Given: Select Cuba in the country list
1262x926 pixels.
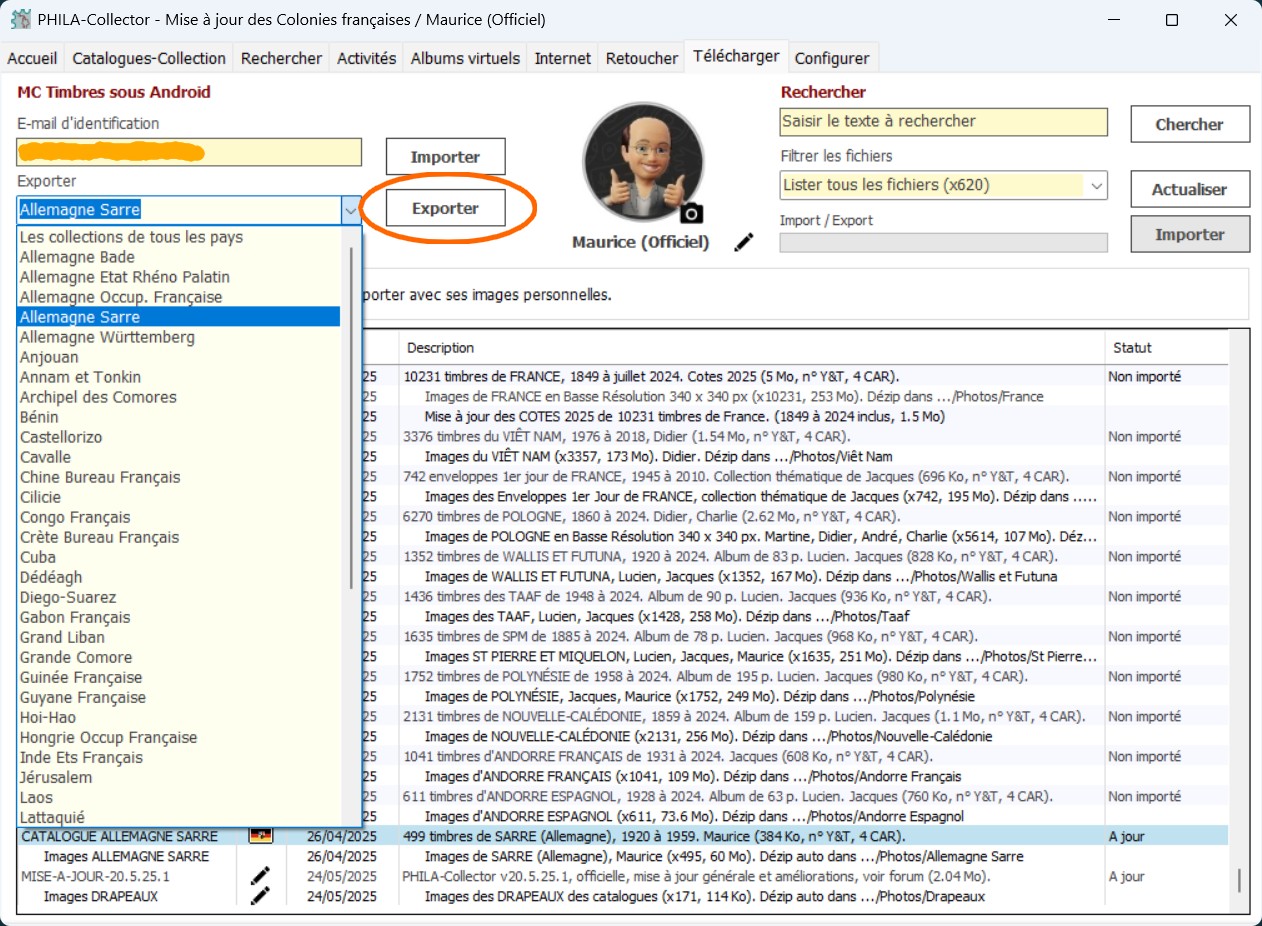Looking at the screenshot, I should pyautogui.click(x=180, y=557).
